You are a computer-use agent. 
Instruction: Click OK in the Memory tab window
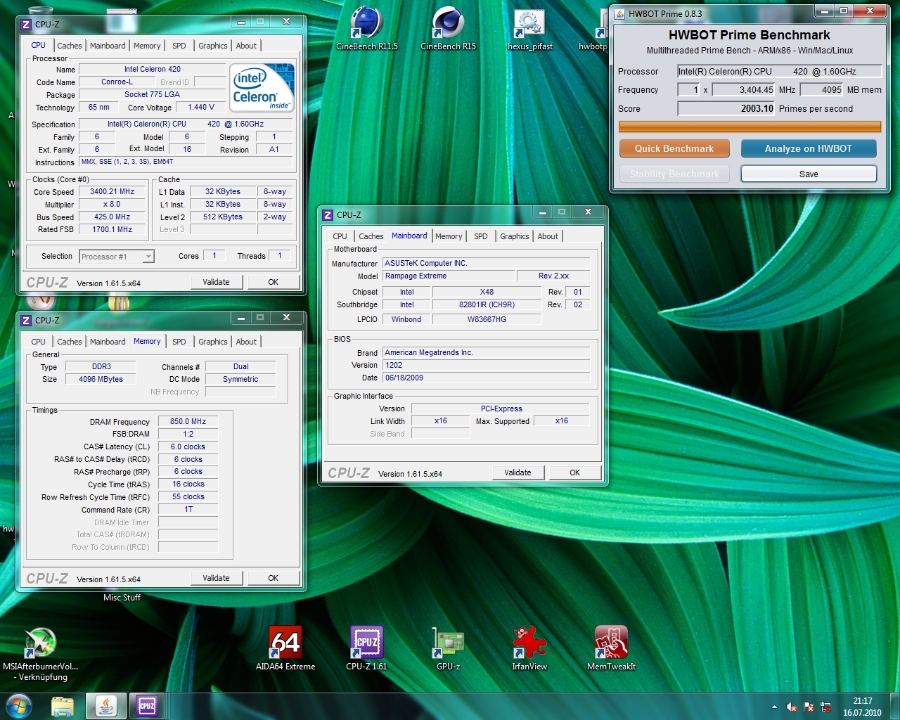[273, 578]
